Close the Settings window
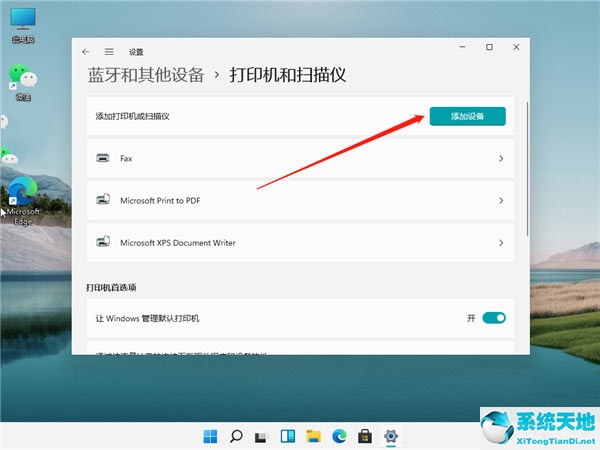The image size is (600, 450). [x=516, y=47]
